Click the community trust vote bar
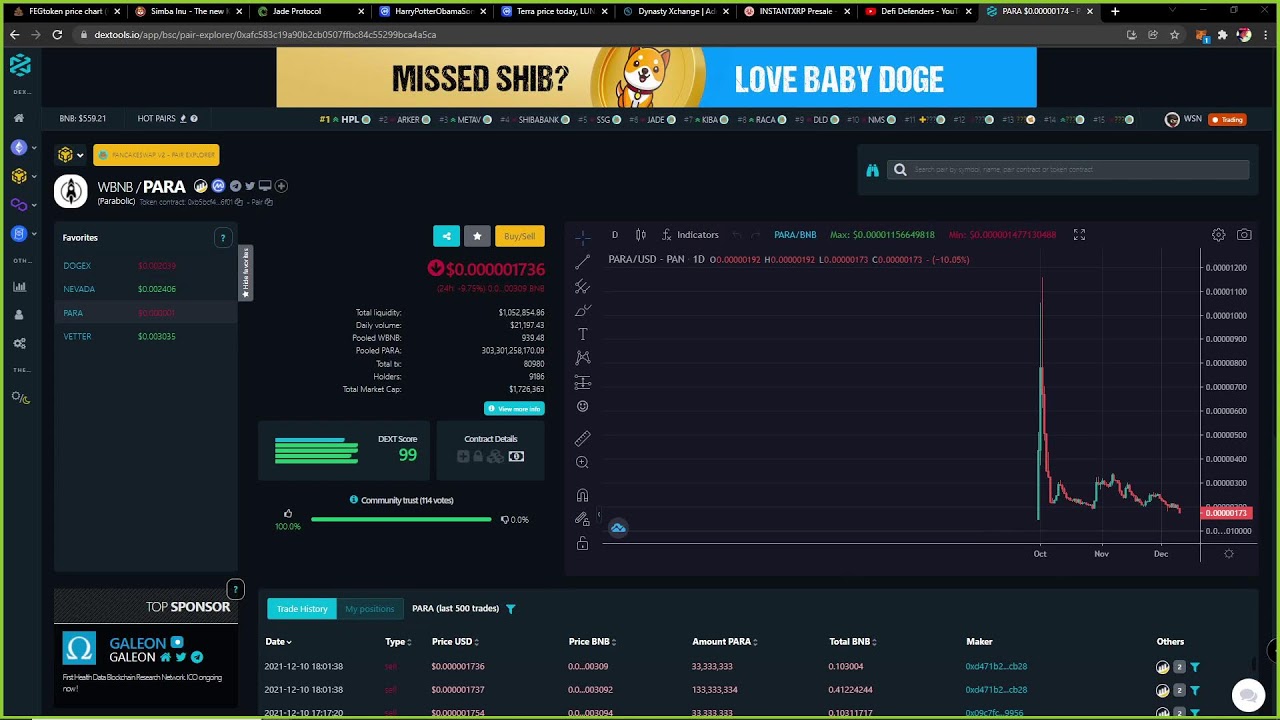This screenshot has height=720, width=1280. [401, 520]
